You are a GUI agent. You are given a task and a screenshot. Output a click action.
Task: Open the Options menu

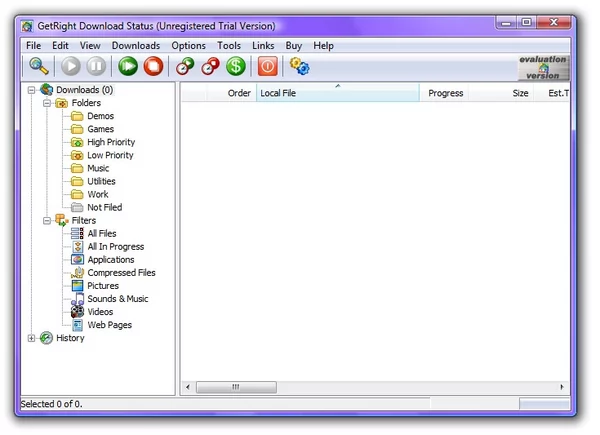[189, 46]
